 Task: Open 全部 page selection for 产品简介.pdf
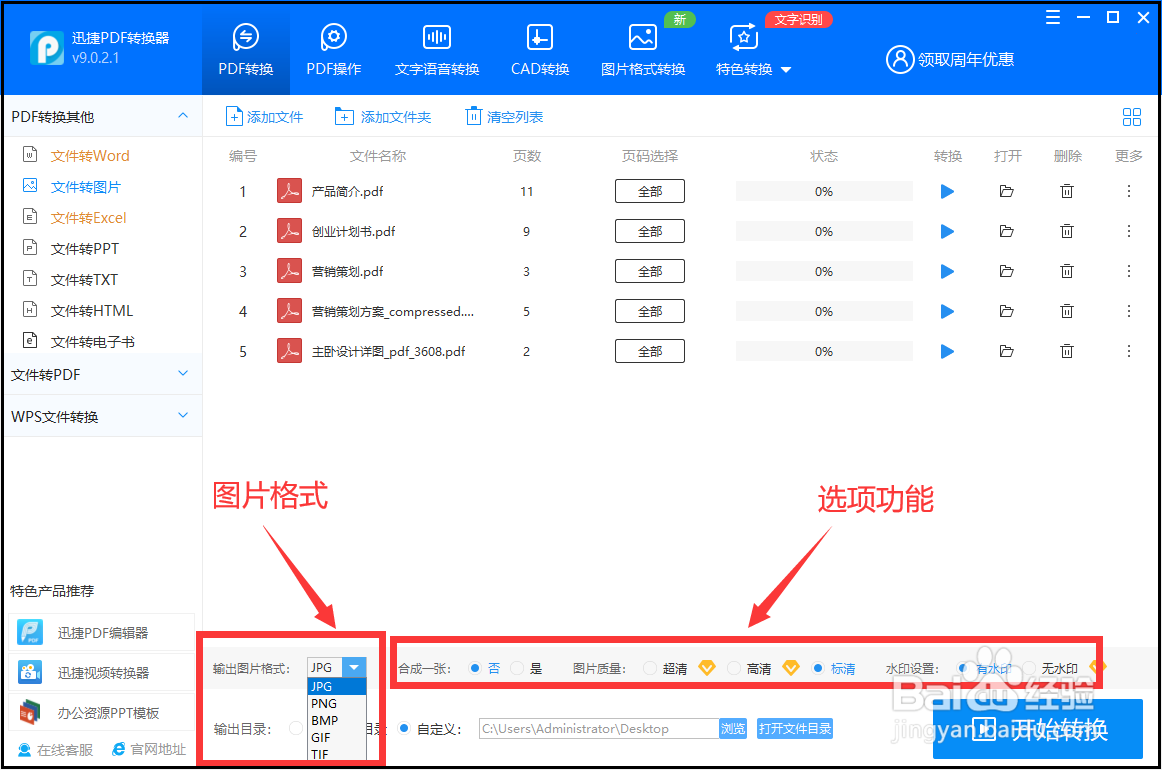[650, 191]
